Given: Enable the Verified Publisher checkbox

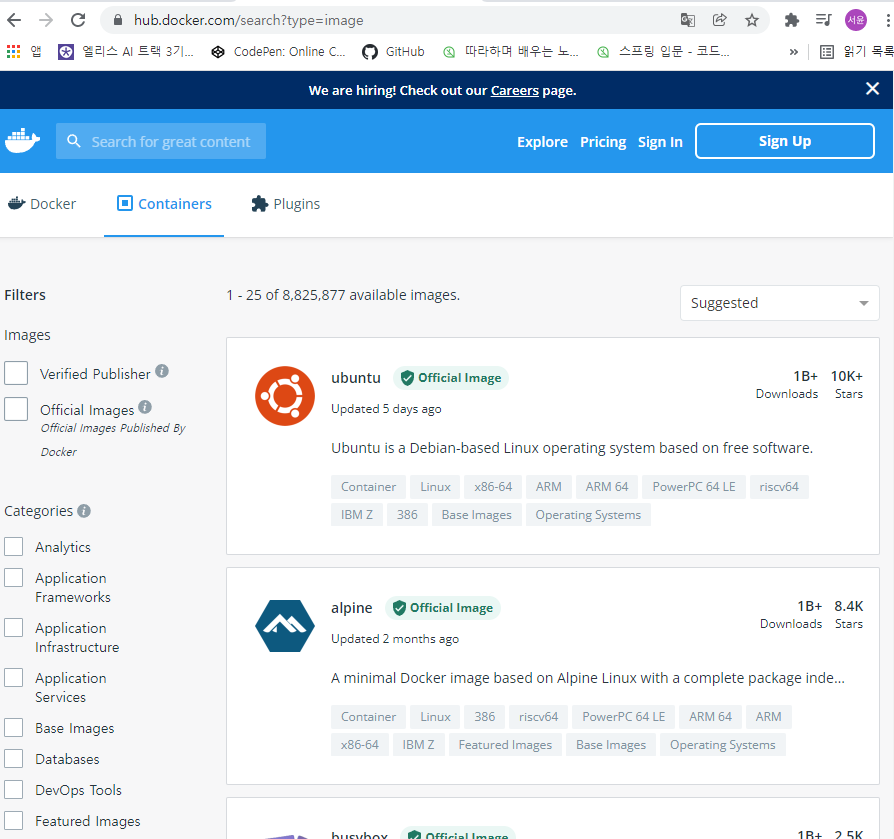Looking at the screenshot, I should [x=16, y=373].
